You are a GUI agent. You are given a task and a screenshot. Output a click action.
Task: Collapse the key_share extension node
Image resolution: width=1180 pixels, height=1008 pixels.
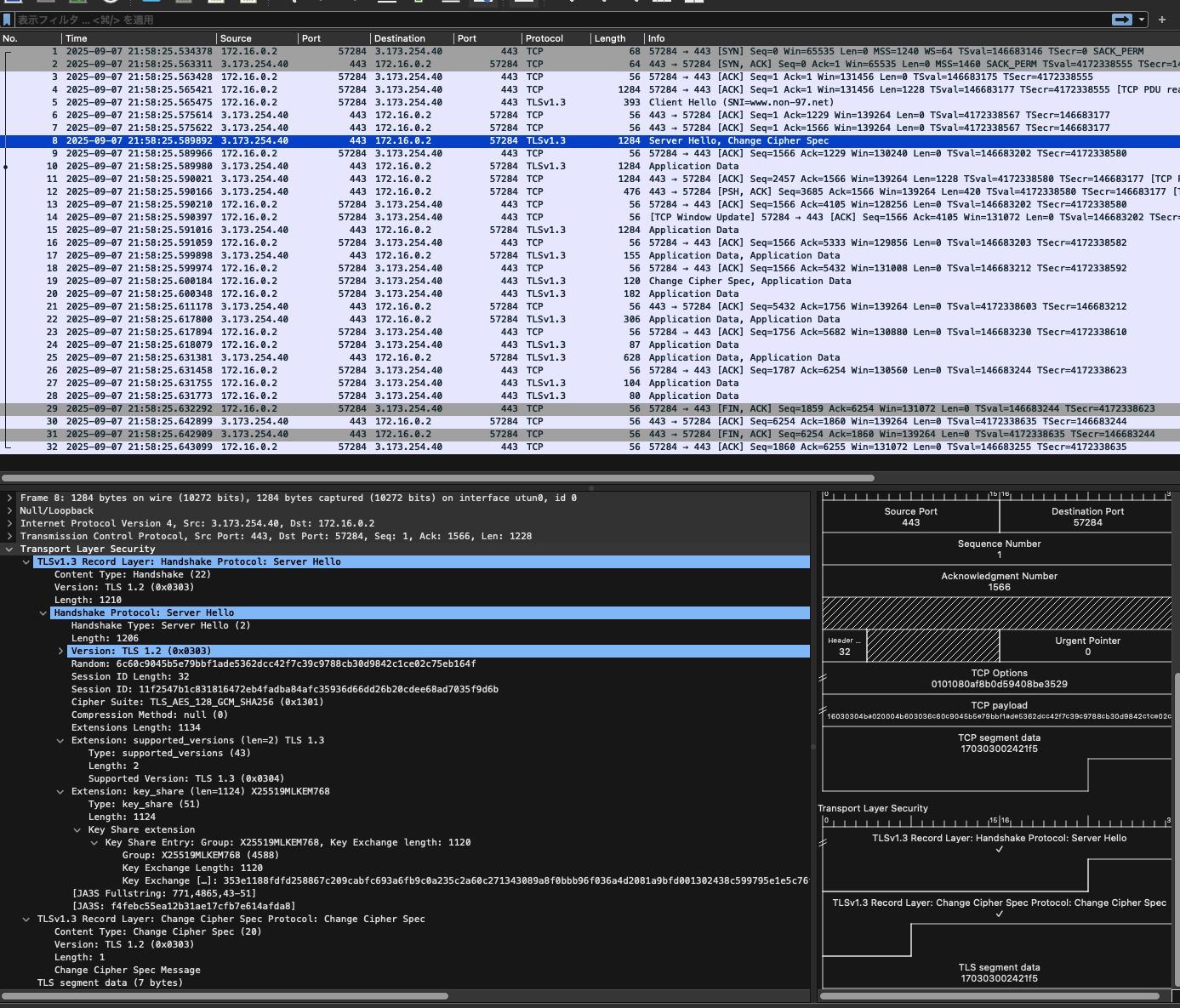tap(60, 792)
